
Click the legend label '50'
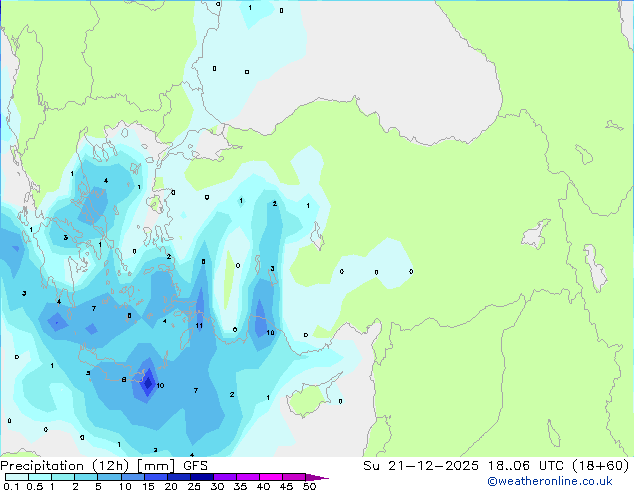pyautogui.click(x=309, y=486)
